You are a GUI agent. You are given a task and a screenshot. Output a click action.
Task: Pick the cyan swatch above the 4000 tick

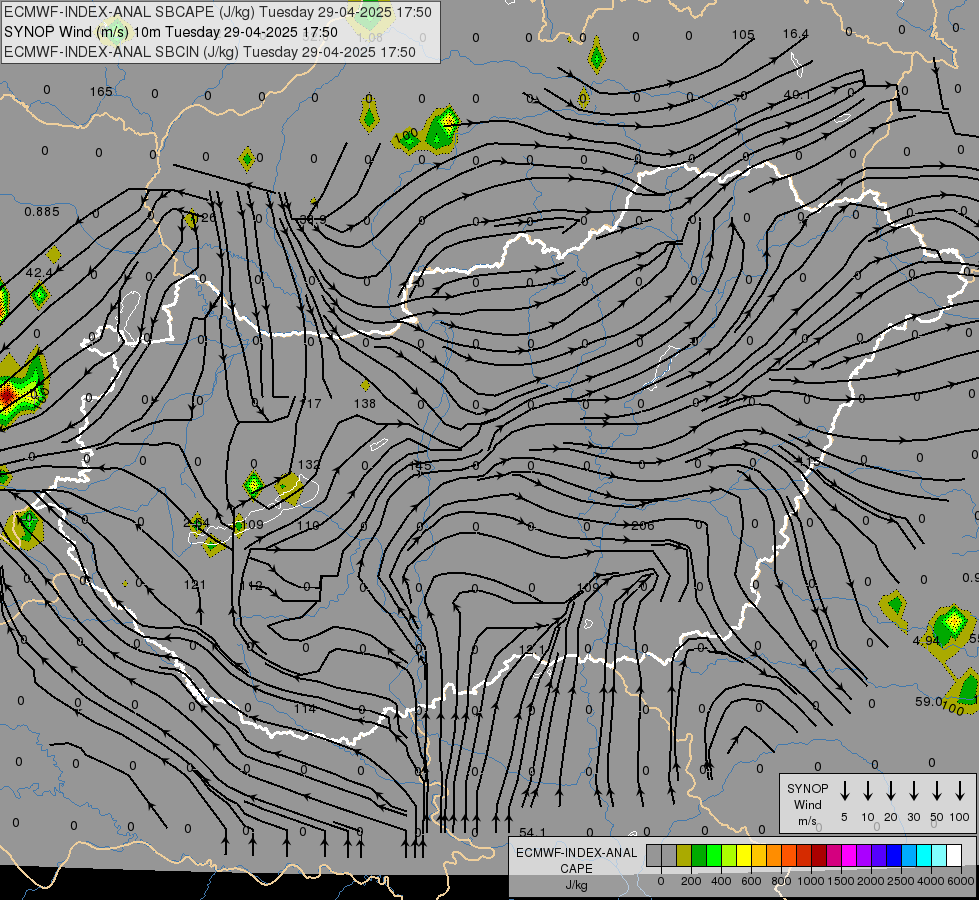coord(923,856)
